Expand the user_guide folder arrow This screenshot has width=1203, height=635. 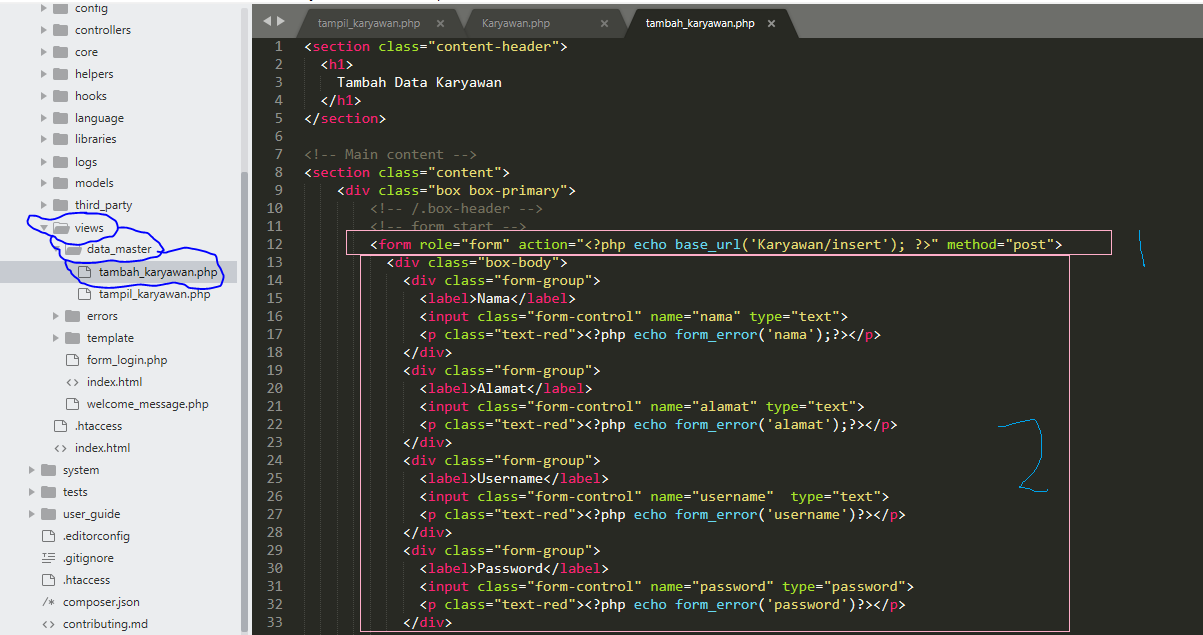coord(32,514)
